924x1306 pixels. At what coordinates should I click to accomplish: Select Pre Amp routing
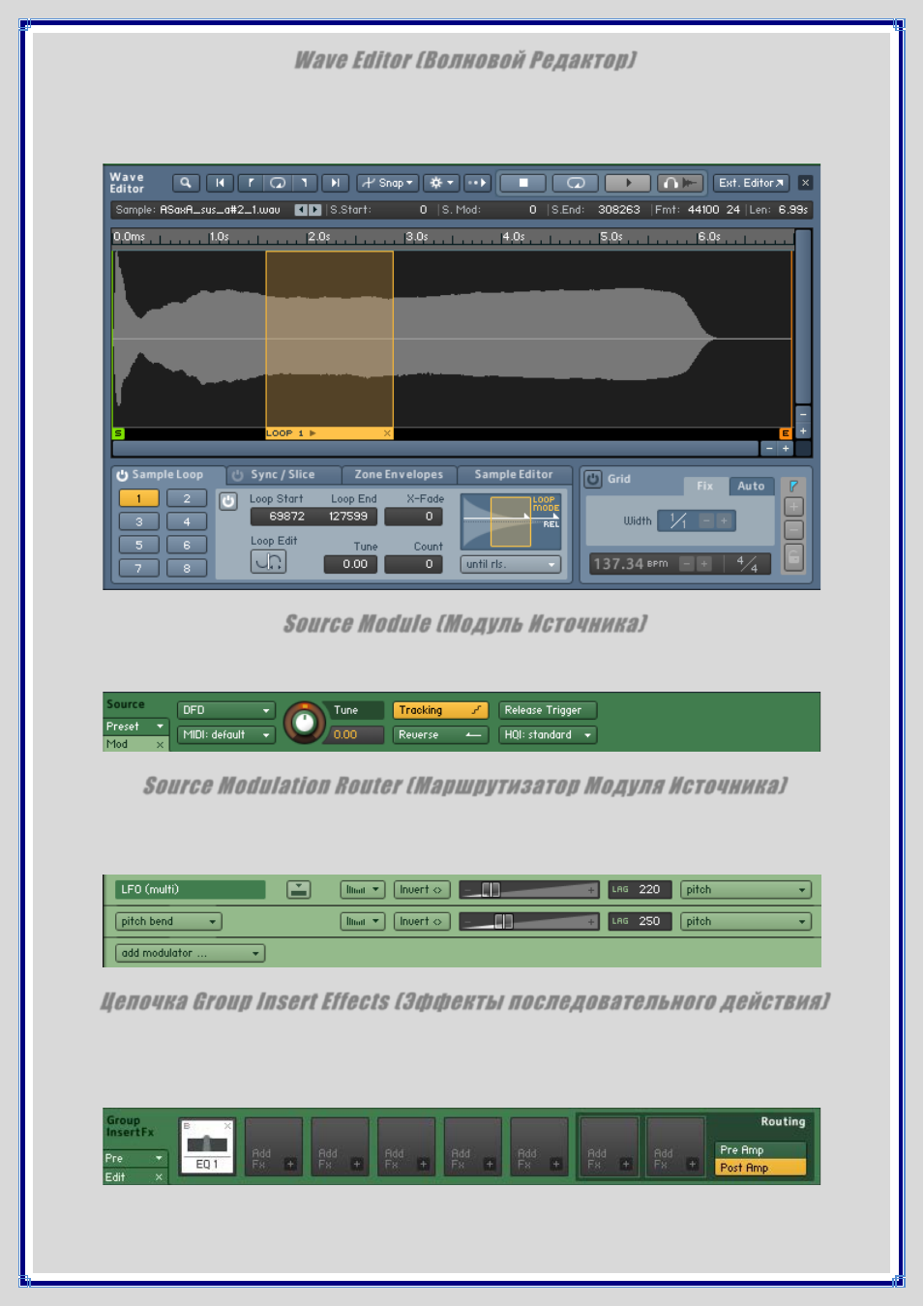760,1150
